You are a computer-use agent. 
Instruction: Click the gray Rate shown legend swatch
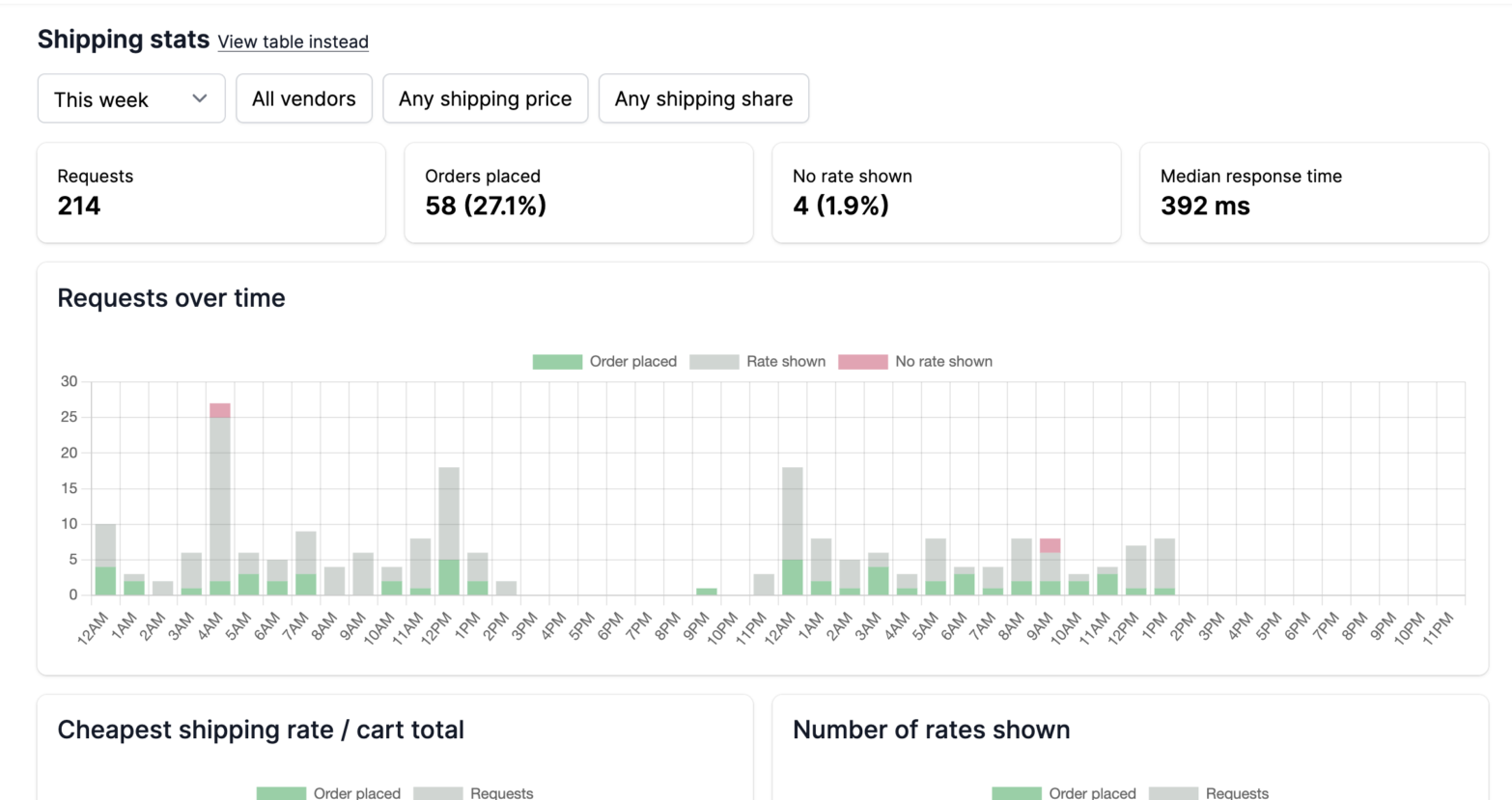[x=714, y=361]
